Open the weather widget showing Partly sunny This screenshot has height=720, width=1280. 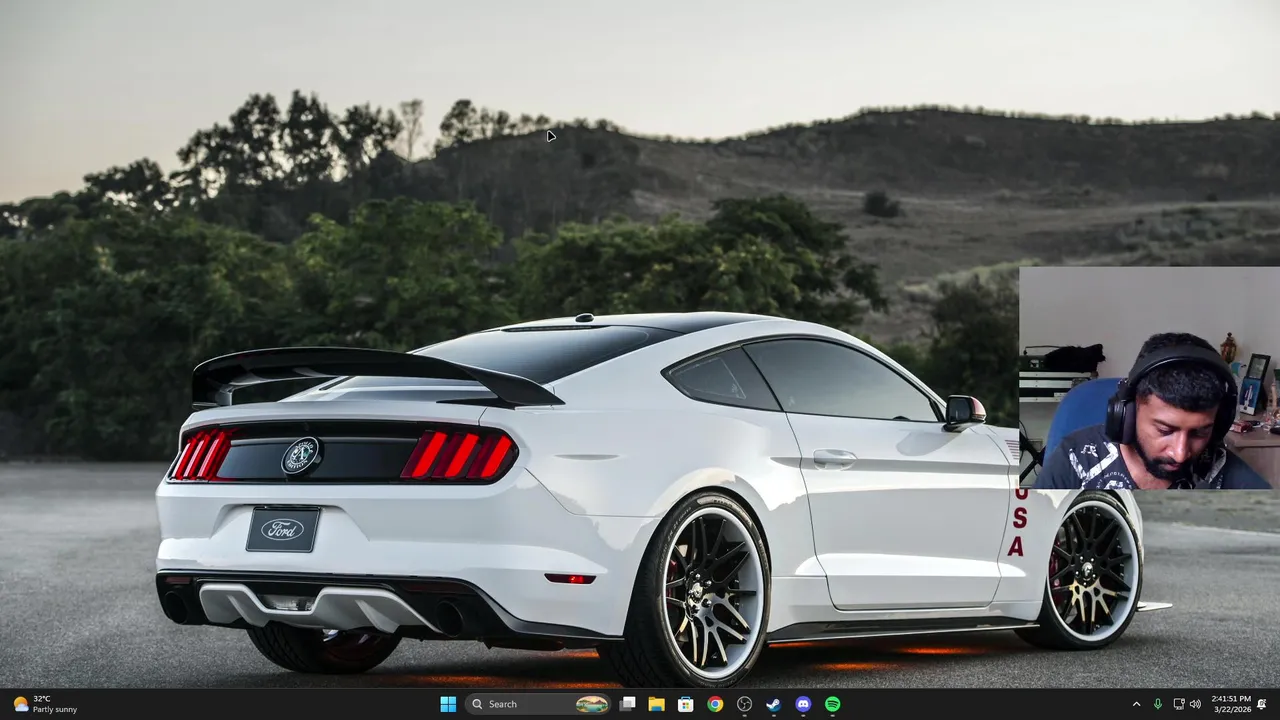pos(45,704)
